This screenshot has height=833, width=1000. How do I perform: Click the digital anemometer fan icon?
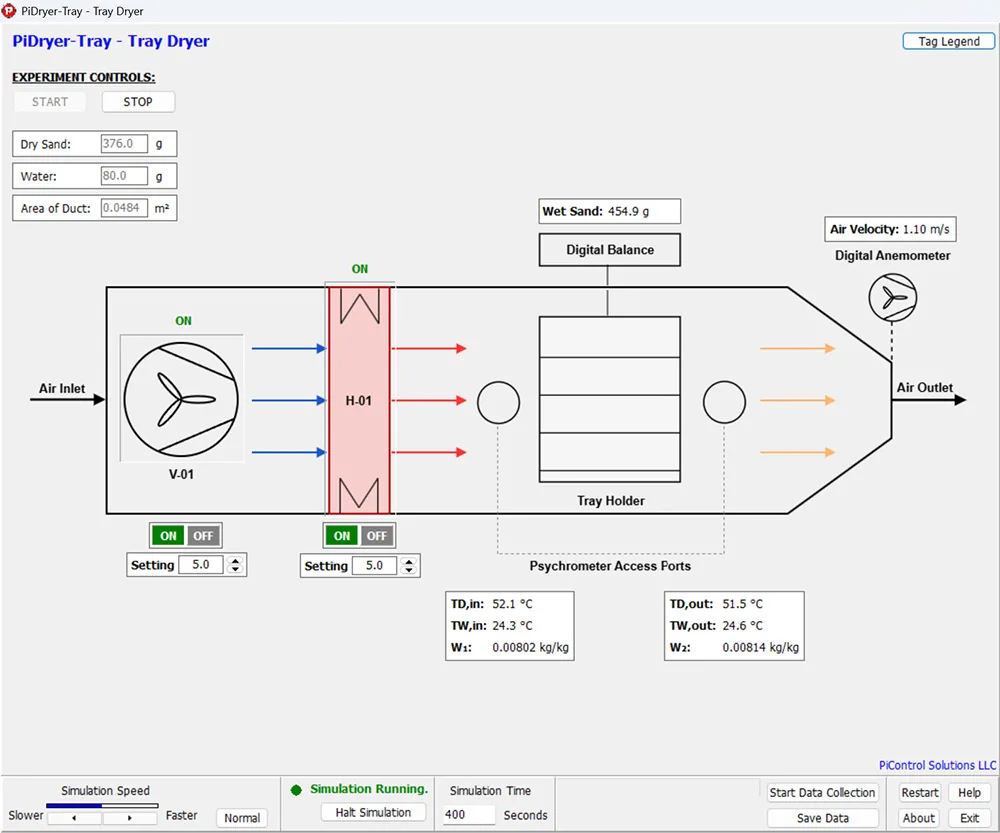[x=892, y=297]
